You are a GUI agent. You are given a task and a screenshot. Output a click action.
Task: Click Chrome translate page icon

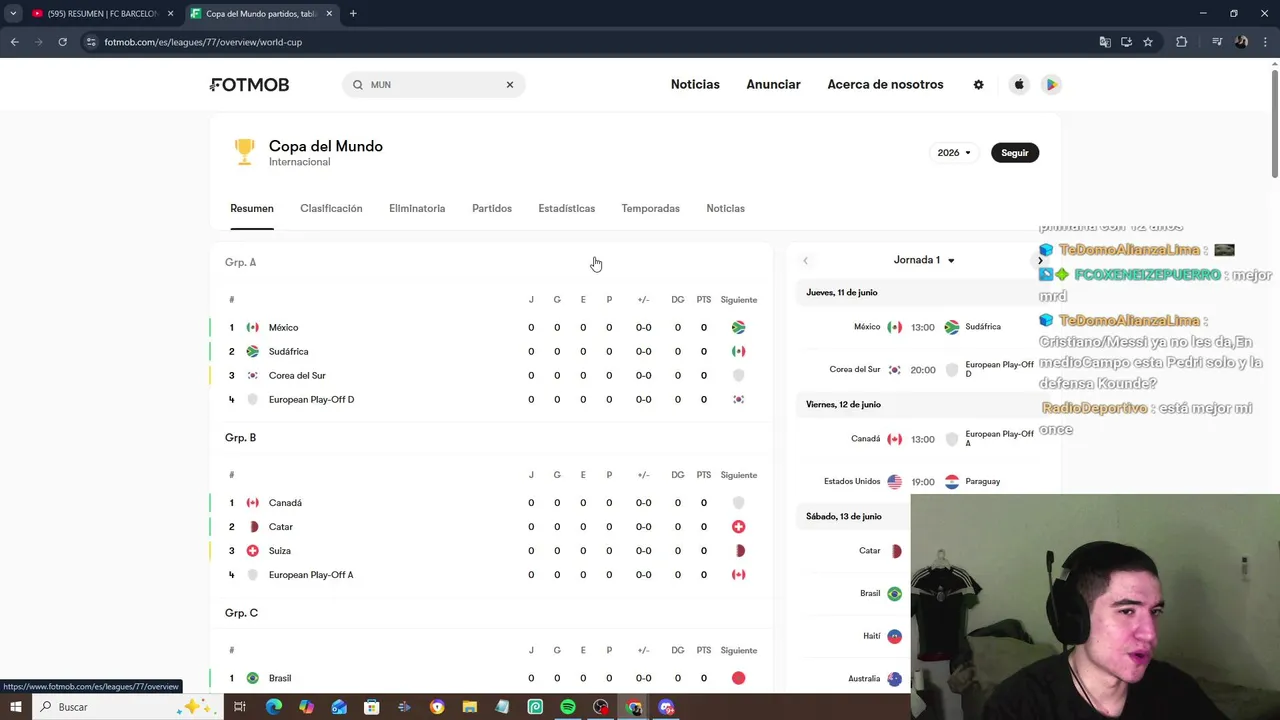(1104, 42)
